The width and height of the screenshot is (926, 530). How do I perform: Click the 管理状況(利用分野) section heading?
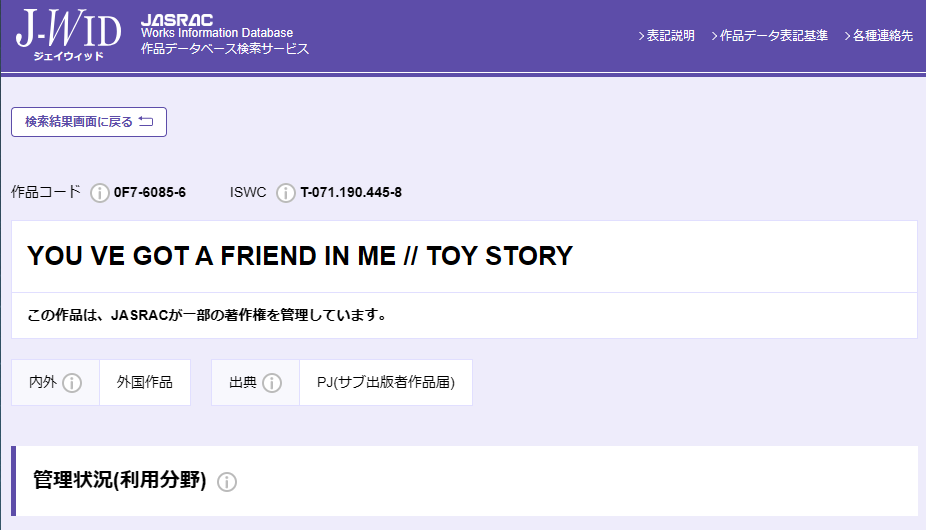[119, 481]
